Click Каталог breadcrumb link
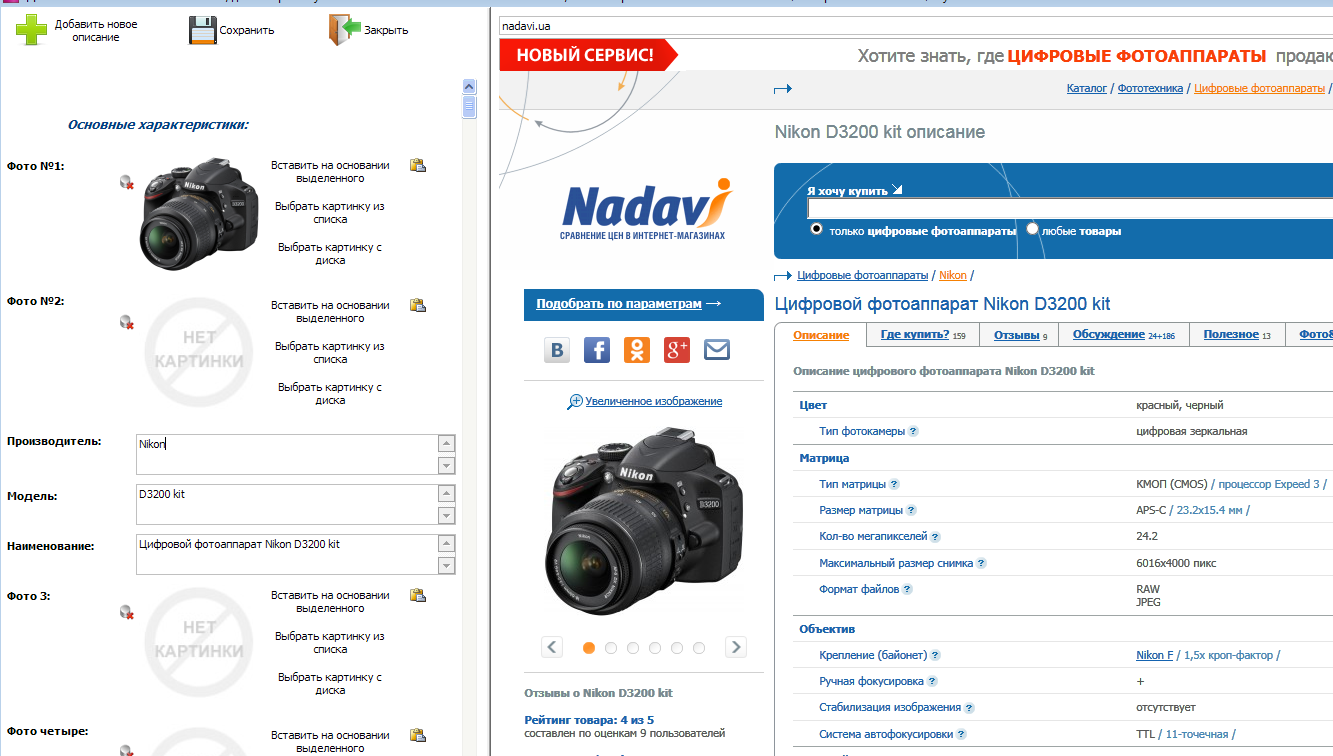Viewport: 1333px width, 756px height. 1087,88
